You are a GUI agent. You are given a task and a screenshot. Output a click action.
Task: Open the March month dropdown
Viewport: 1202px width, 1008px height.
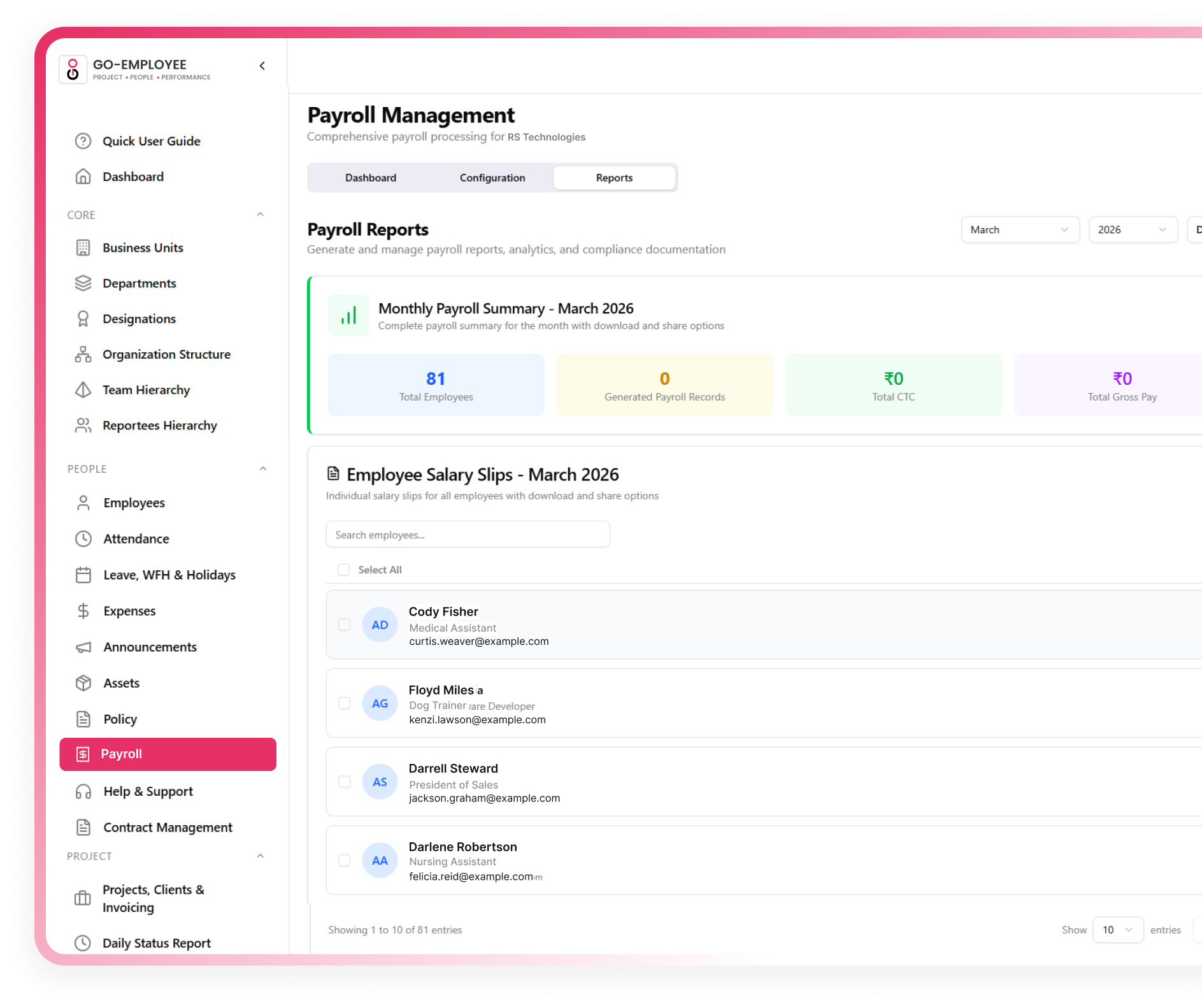click(1020, 230)
